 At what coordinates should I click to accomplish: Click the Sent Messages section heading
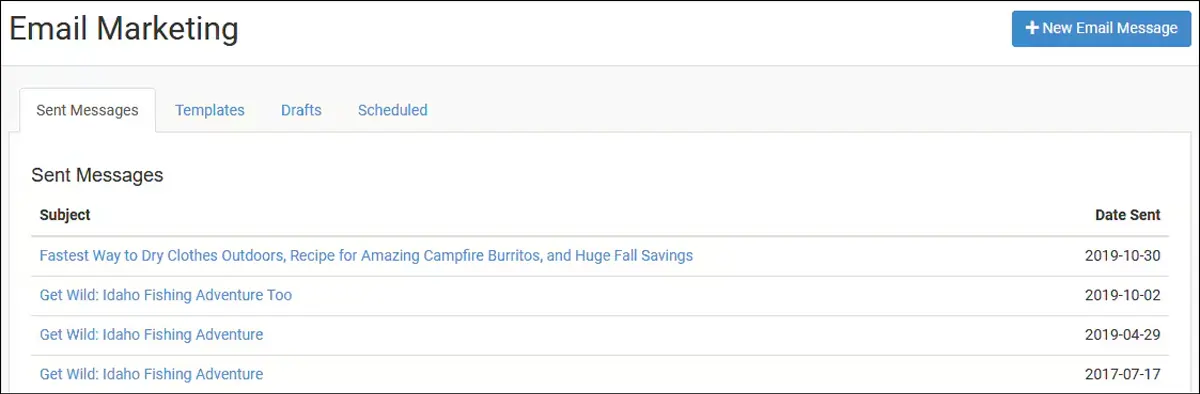point(97,175)
